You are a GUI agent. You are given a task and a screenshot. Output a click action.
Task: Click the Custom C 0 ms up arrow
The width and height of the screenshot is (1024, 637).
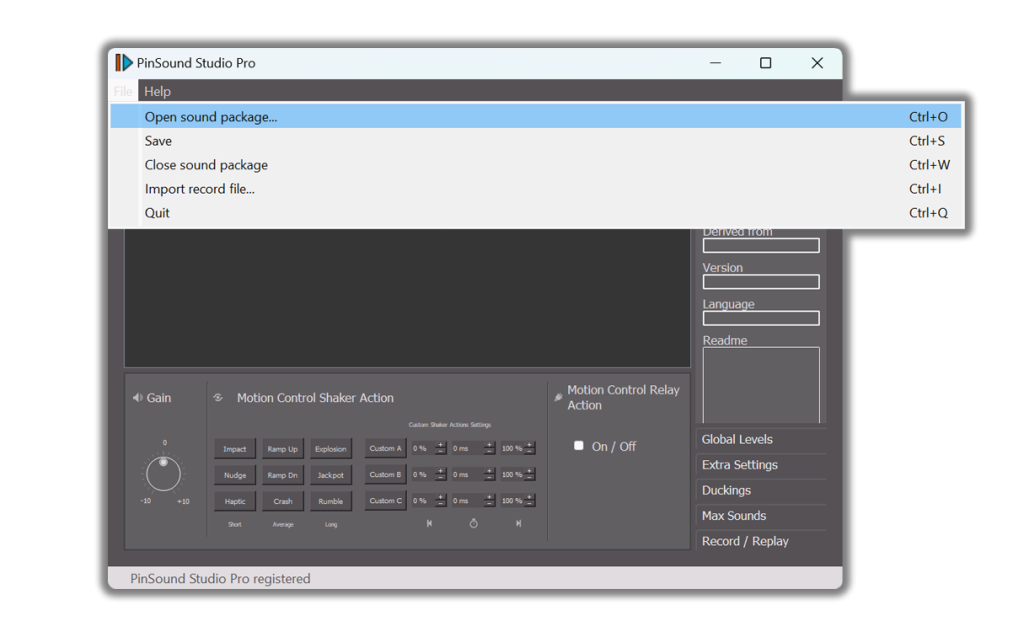(489, 498)
